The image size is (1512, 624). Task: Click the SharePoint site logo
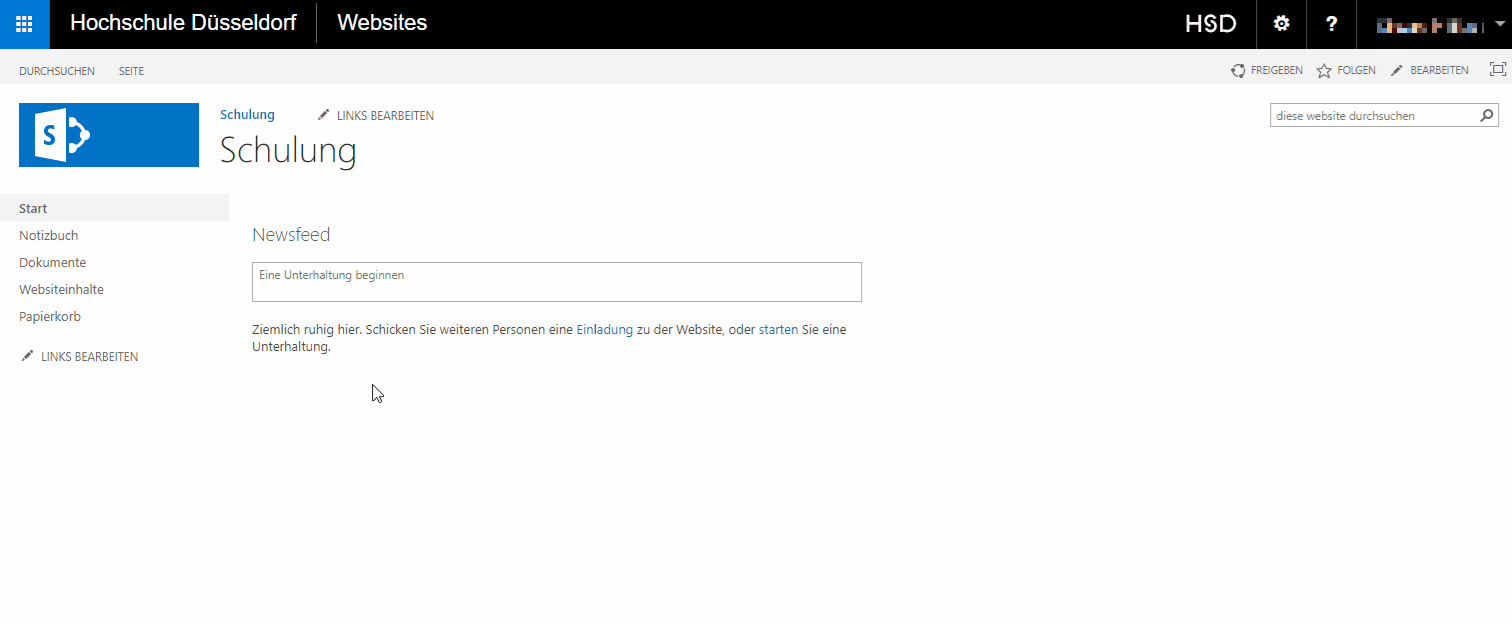click(109, 134)
